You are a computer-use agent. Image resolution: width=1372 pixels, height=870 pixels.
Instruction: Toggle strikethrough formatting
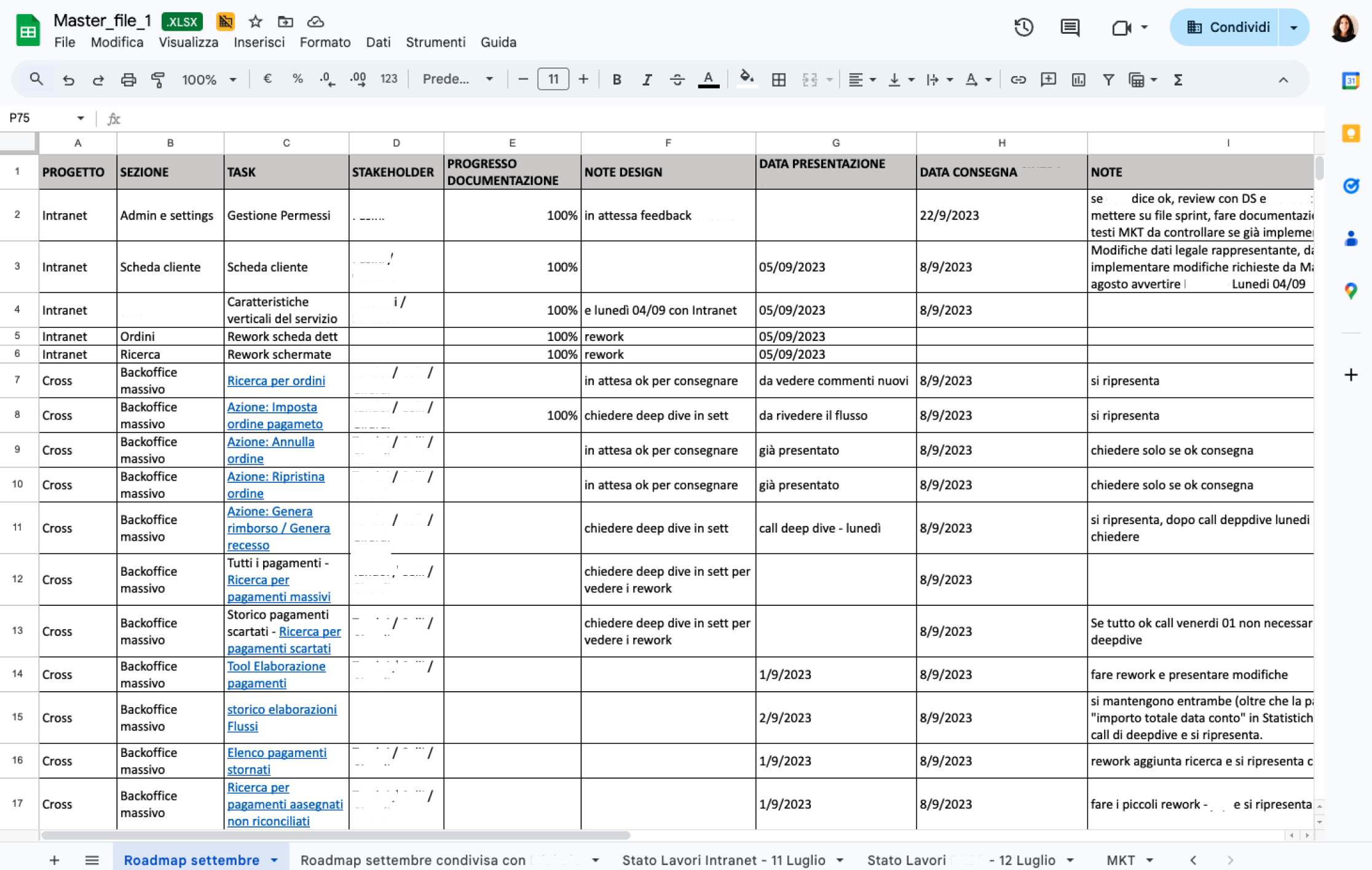677,80
